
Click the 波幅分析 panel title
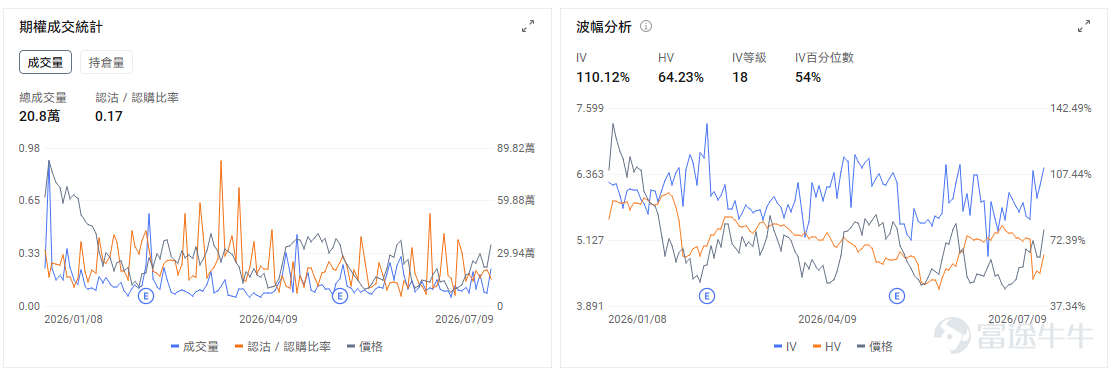tap(605, 27)
